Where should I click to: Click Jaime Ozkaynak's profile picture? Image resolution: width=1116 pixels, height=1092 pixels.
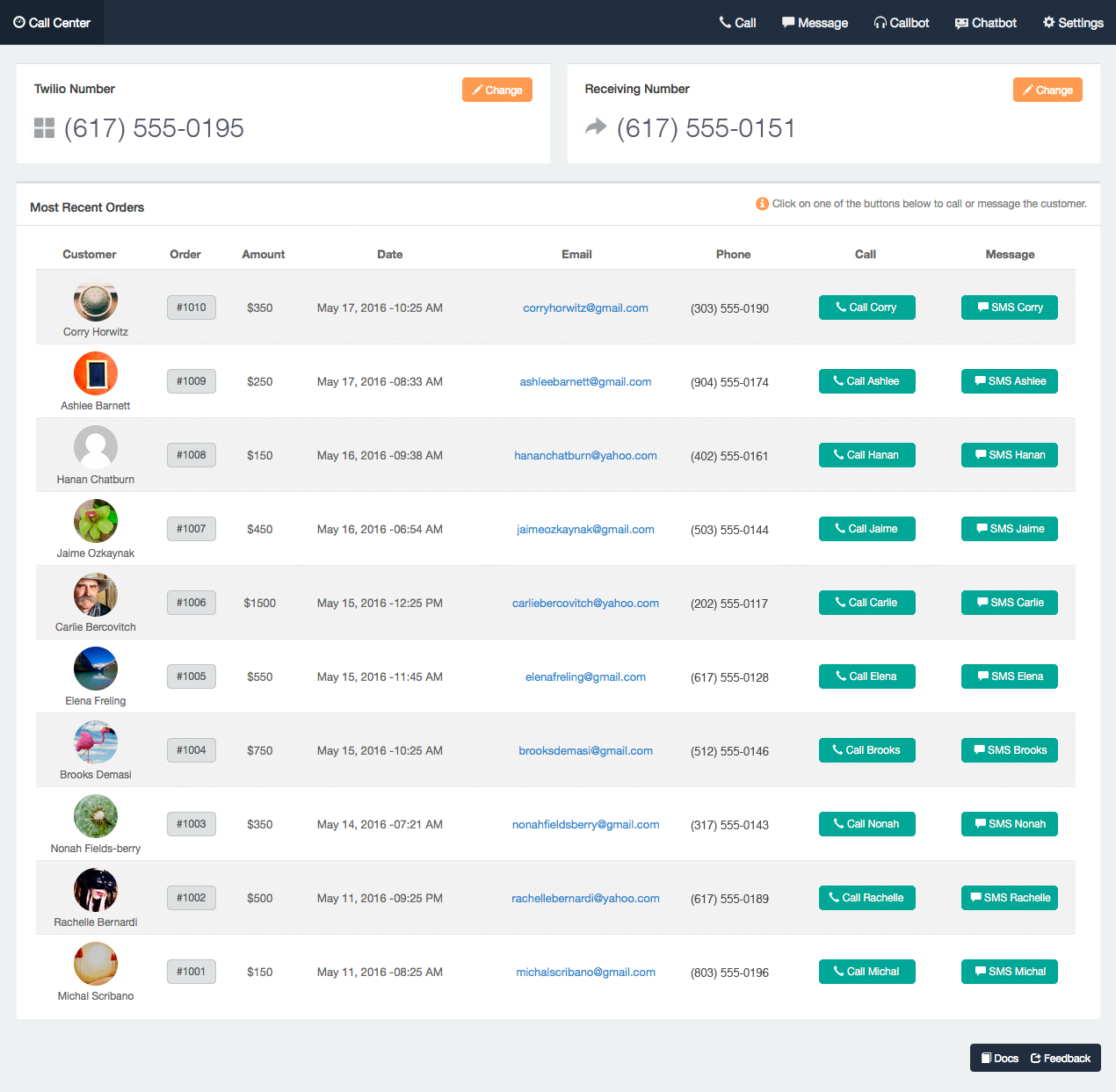click(x=95, y=520)
